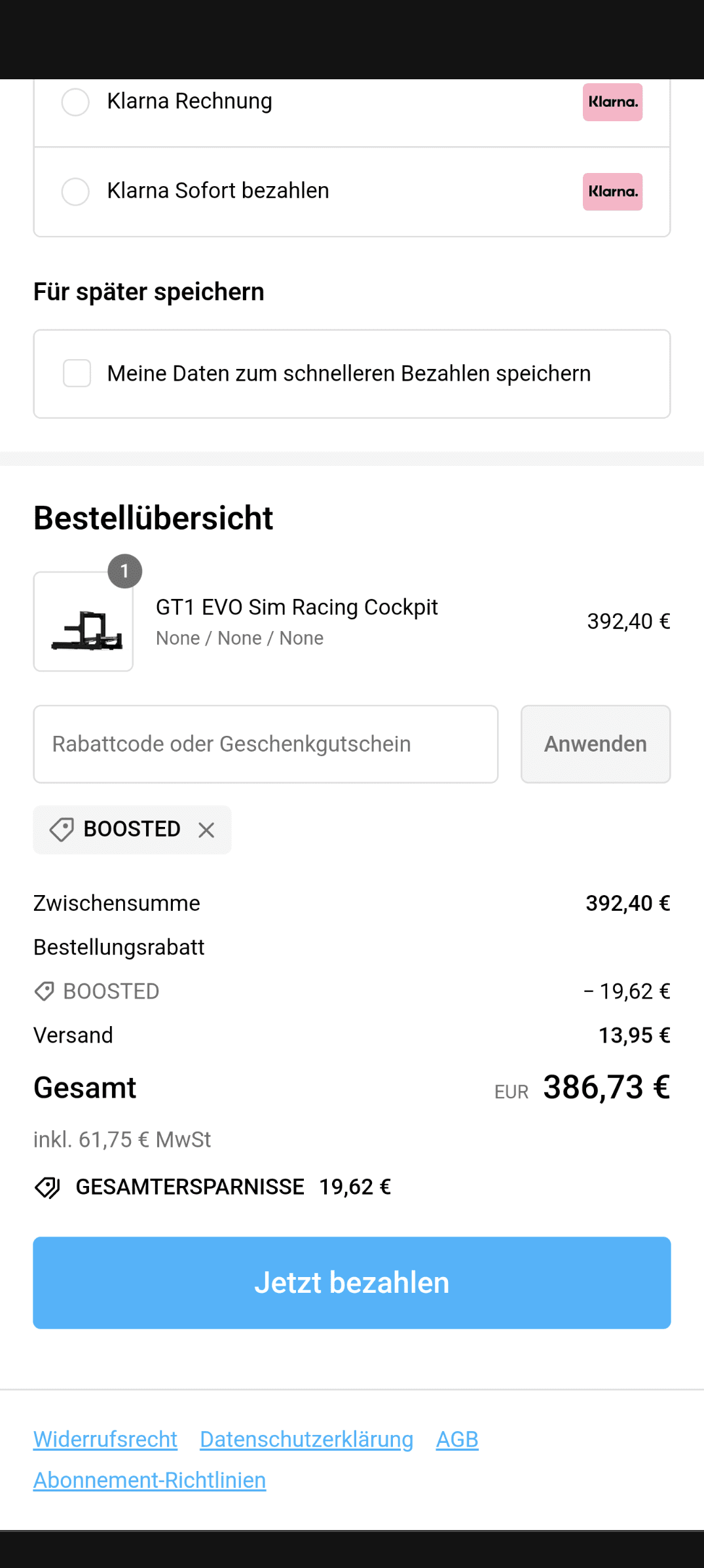Click tag icon next to BOOSTED discount line
Image resolution: width=704 pixels, height=1568 pixels.
pos(44,991)
